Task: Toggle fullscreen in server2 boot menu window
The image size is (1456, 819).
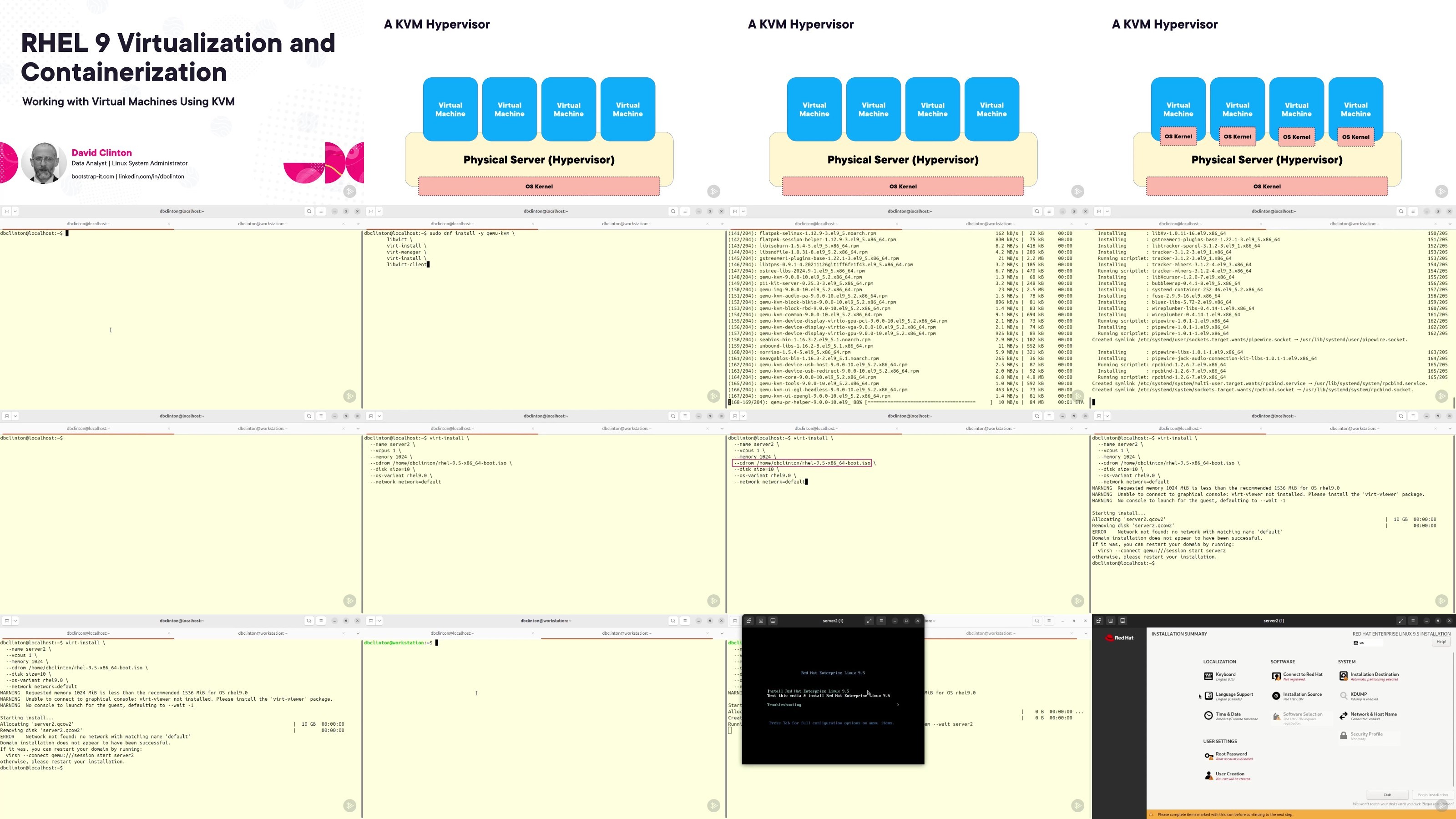Action: tap(869, 621)
